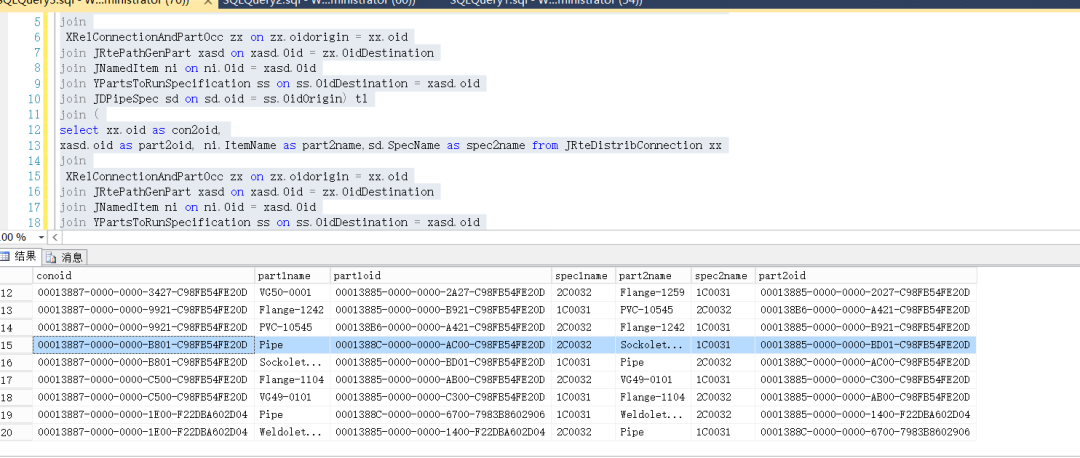Click XRelConnectionAndPartOcc on code line 6
Image resolution: width=1080 pixels, height=458 pixels.
145,37
